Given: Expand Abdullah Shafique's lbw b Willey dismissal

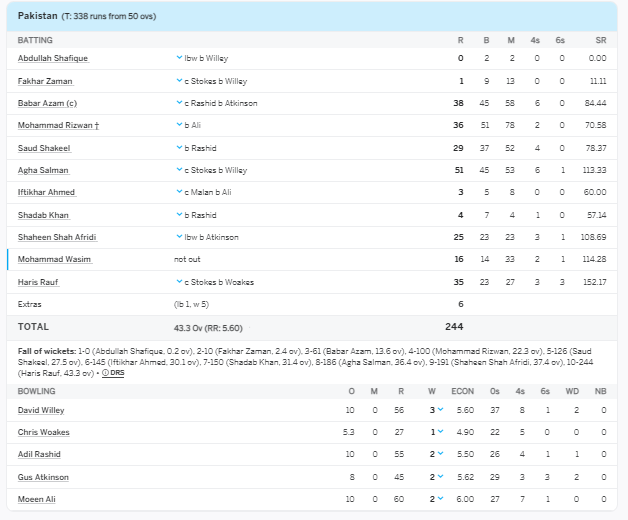Looking at the screenshot, I should [179, 58].
